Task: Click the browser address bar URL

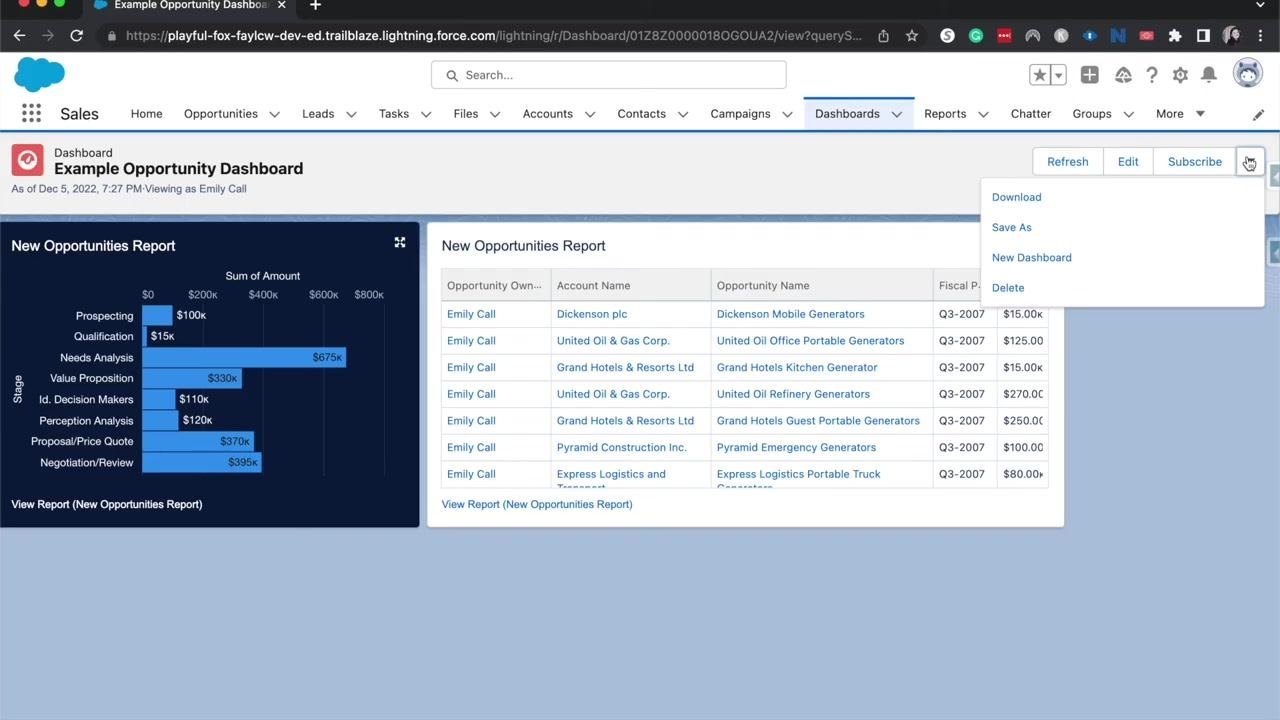Action: coord(494,36)
